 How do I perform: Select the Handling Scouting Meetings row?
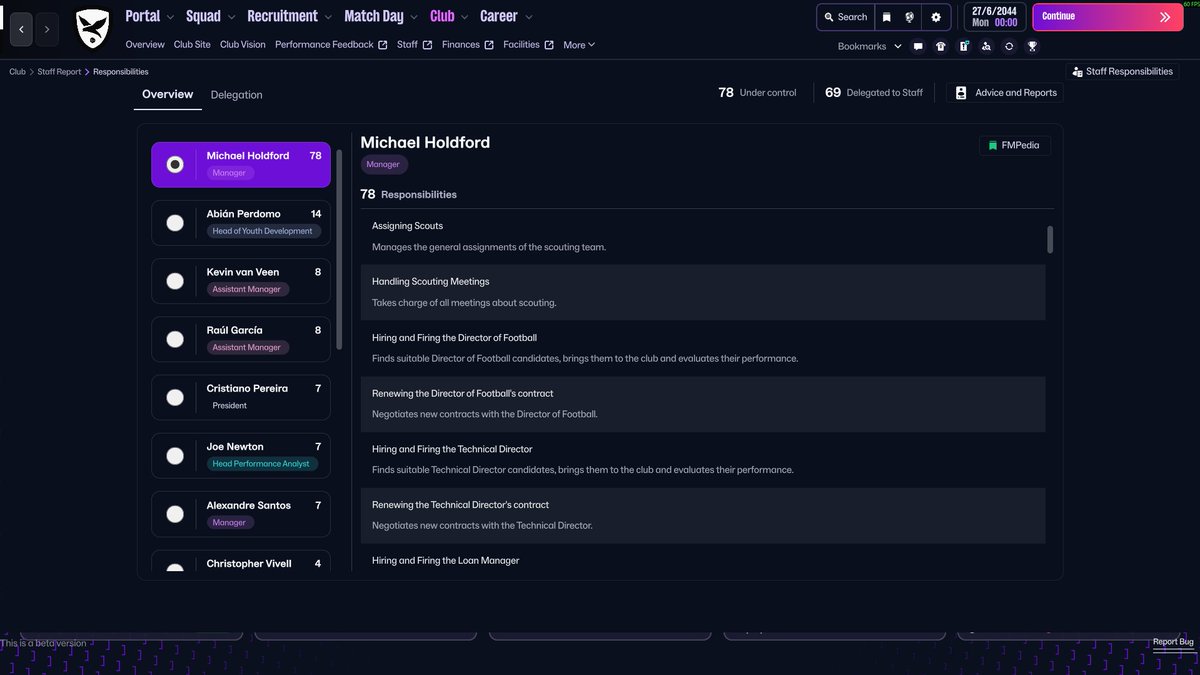click(703, 292)
